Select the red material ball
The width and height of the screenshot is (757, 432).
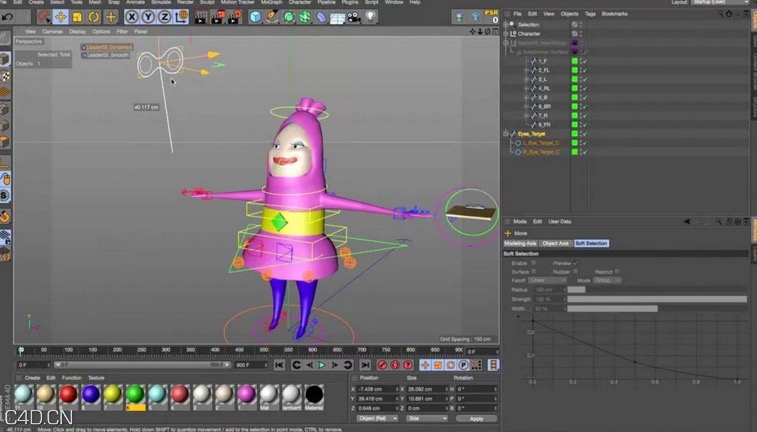pos(68,394)
